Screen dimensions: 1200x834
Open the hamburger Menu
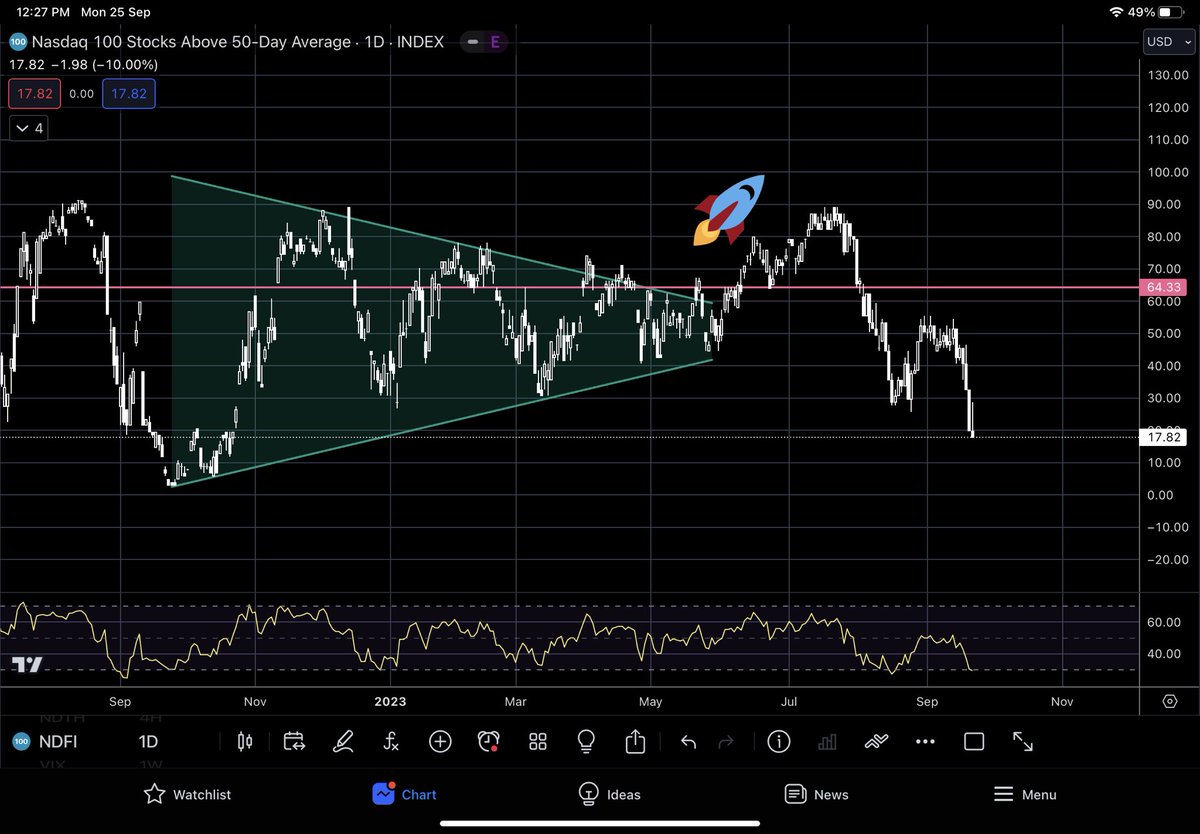click(1025, 794)
